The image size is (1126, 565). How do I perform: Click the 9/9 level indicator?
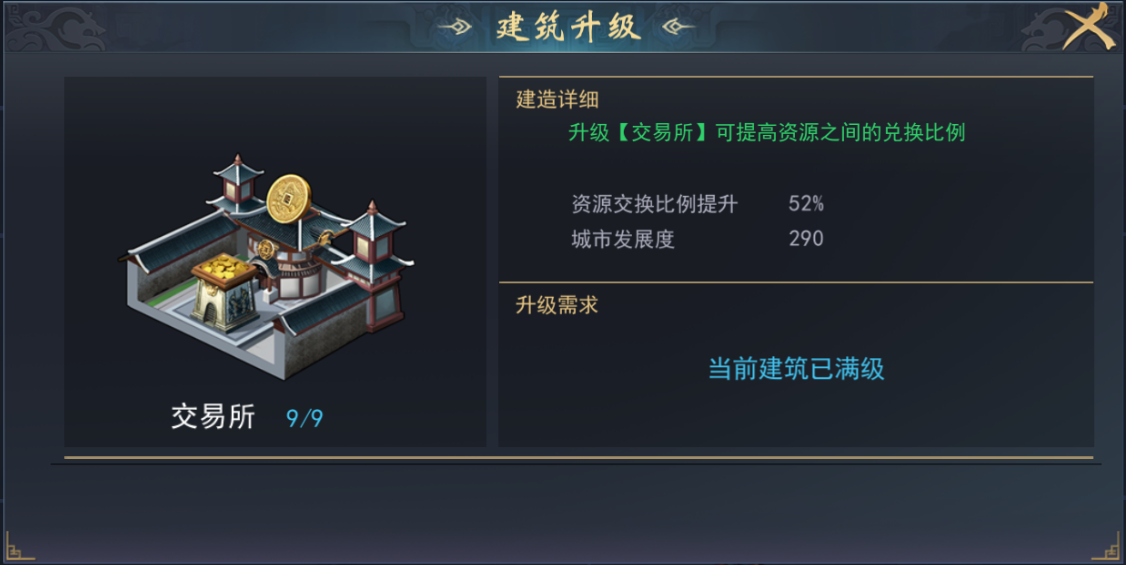304,418
